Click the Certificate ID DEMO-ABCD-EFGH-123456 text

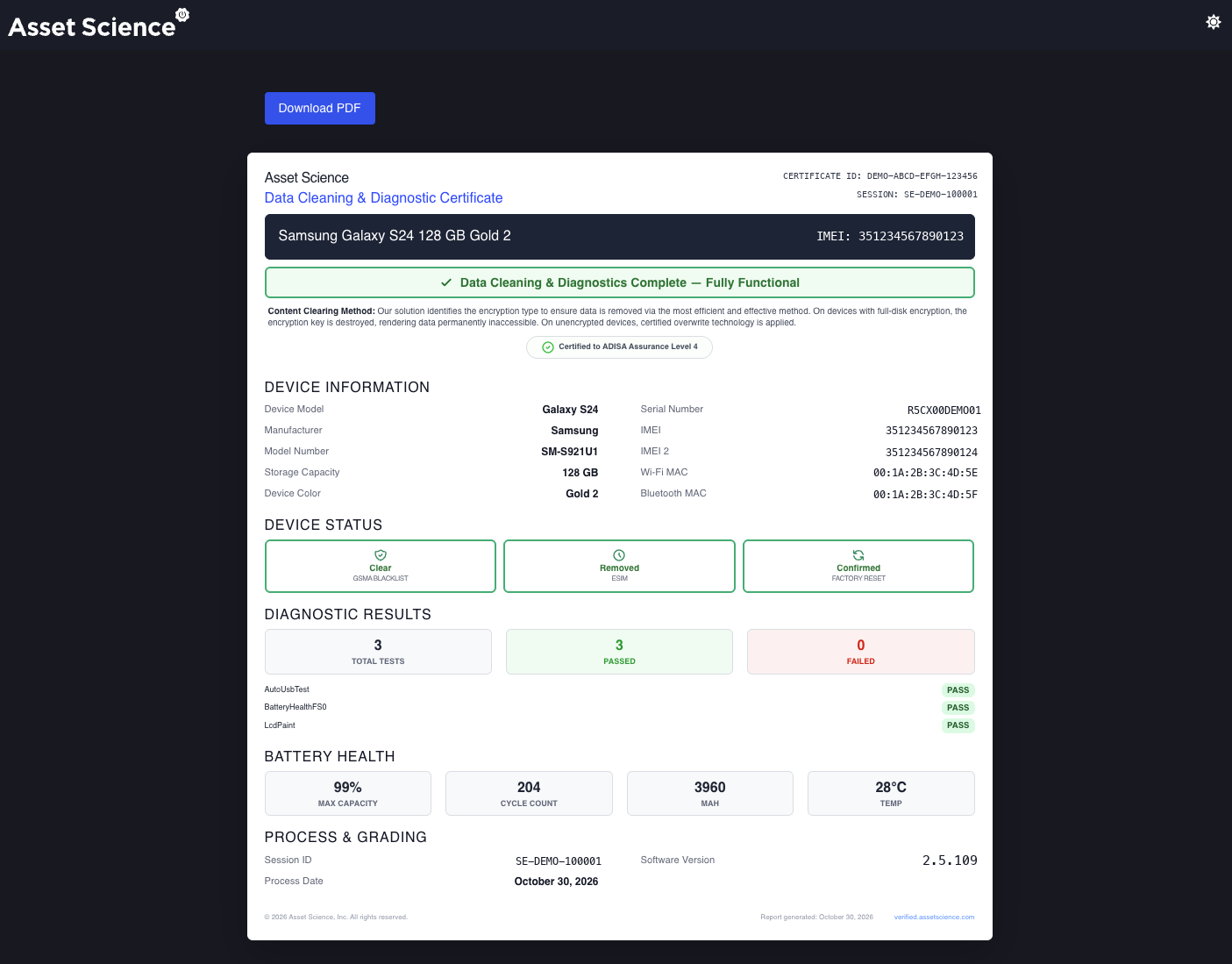coord(880,176)
